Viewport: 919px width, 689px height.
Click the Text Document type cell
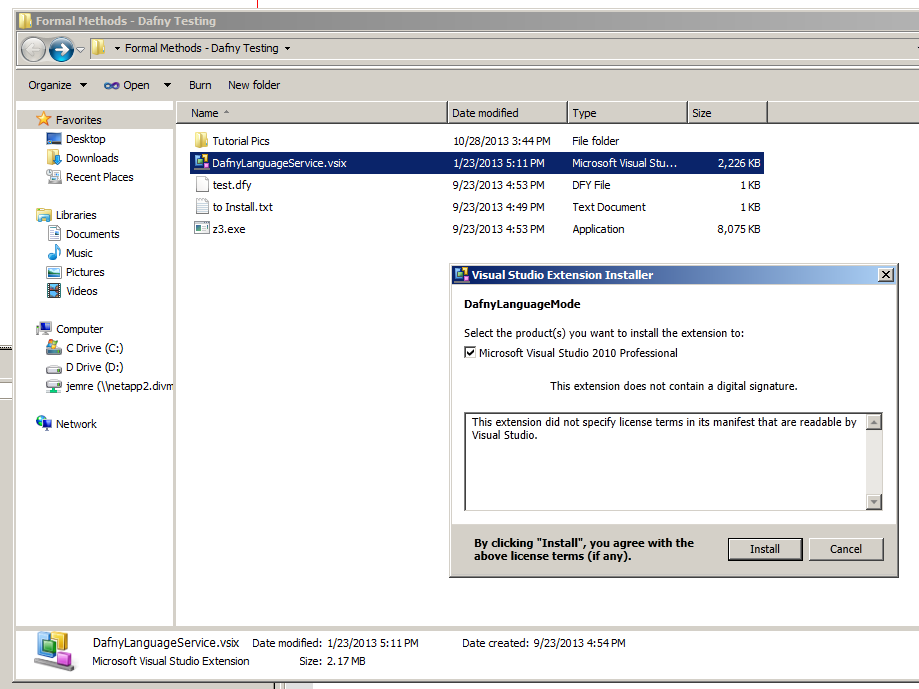point(608,207)
